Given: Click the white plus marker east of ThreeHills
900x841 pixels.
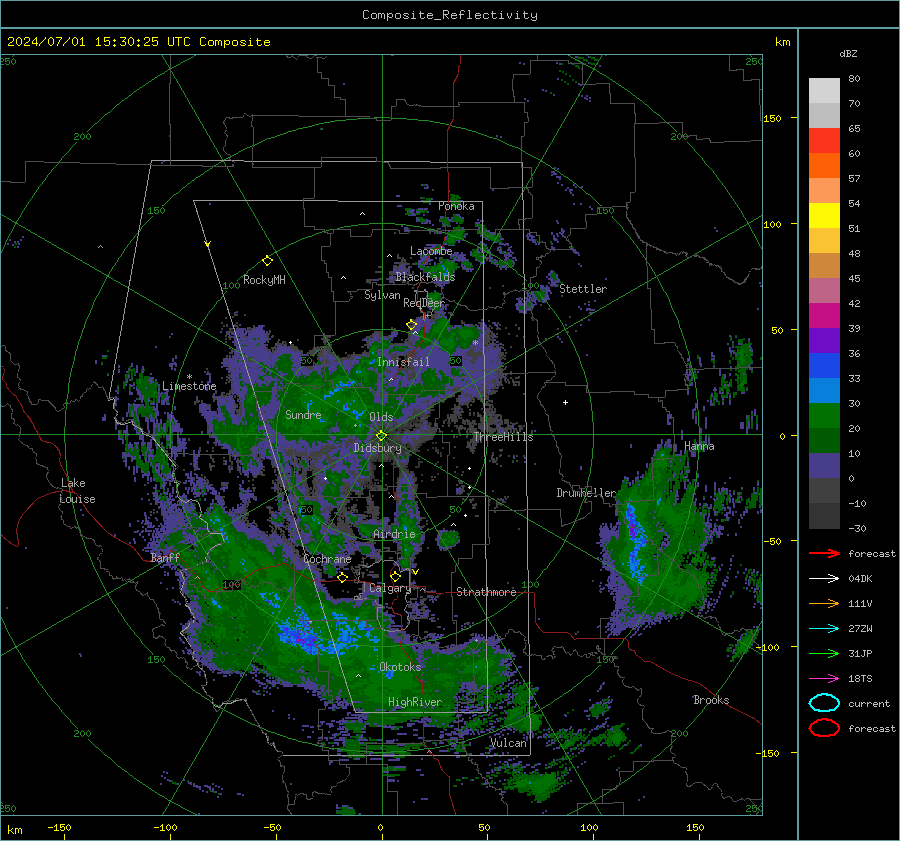Looking at the screenshot, I should [x=565, y=402].
